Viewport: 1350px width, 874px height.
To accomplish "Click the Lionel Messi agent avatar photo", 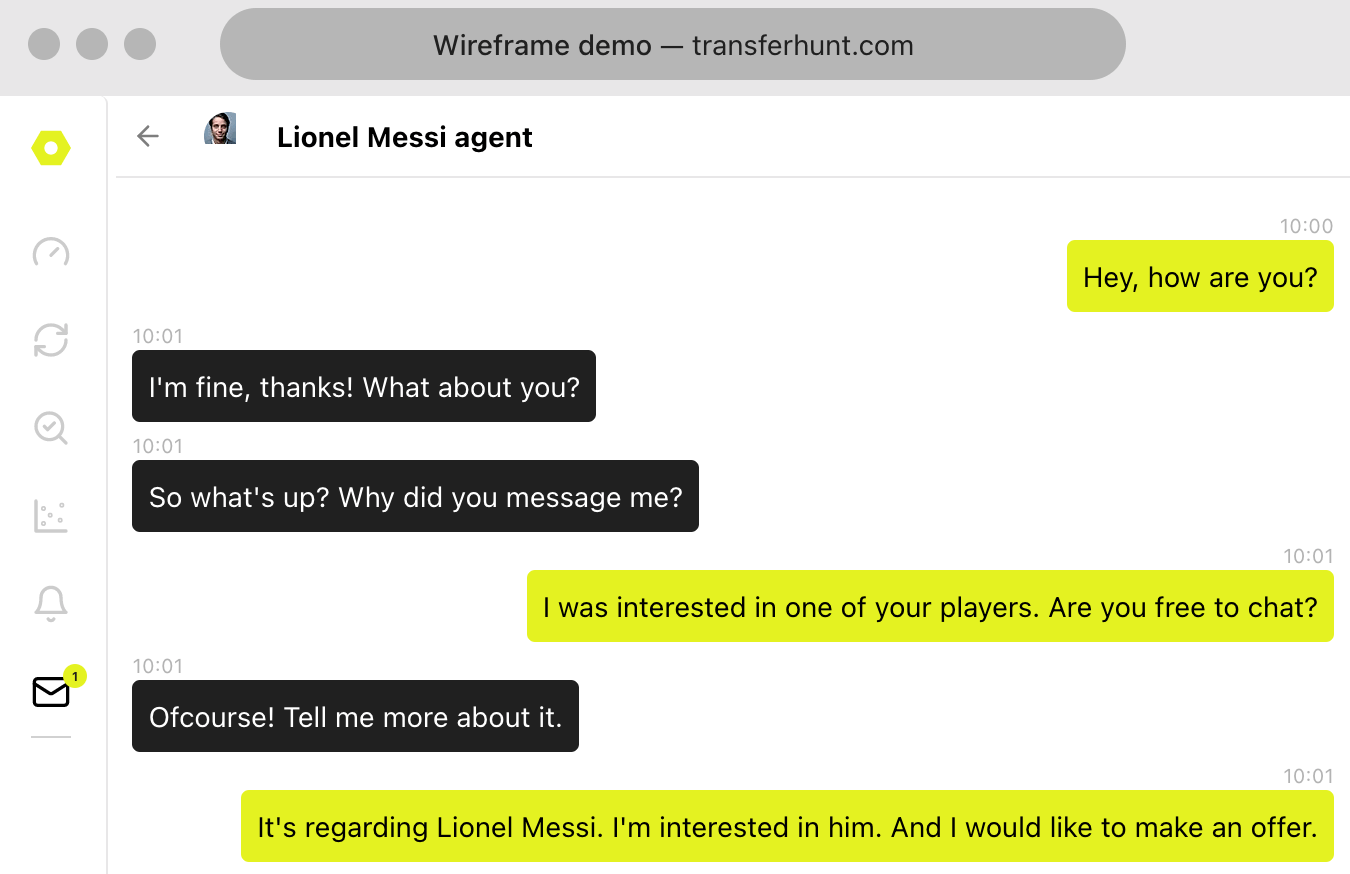I will (x=221, y=129).
